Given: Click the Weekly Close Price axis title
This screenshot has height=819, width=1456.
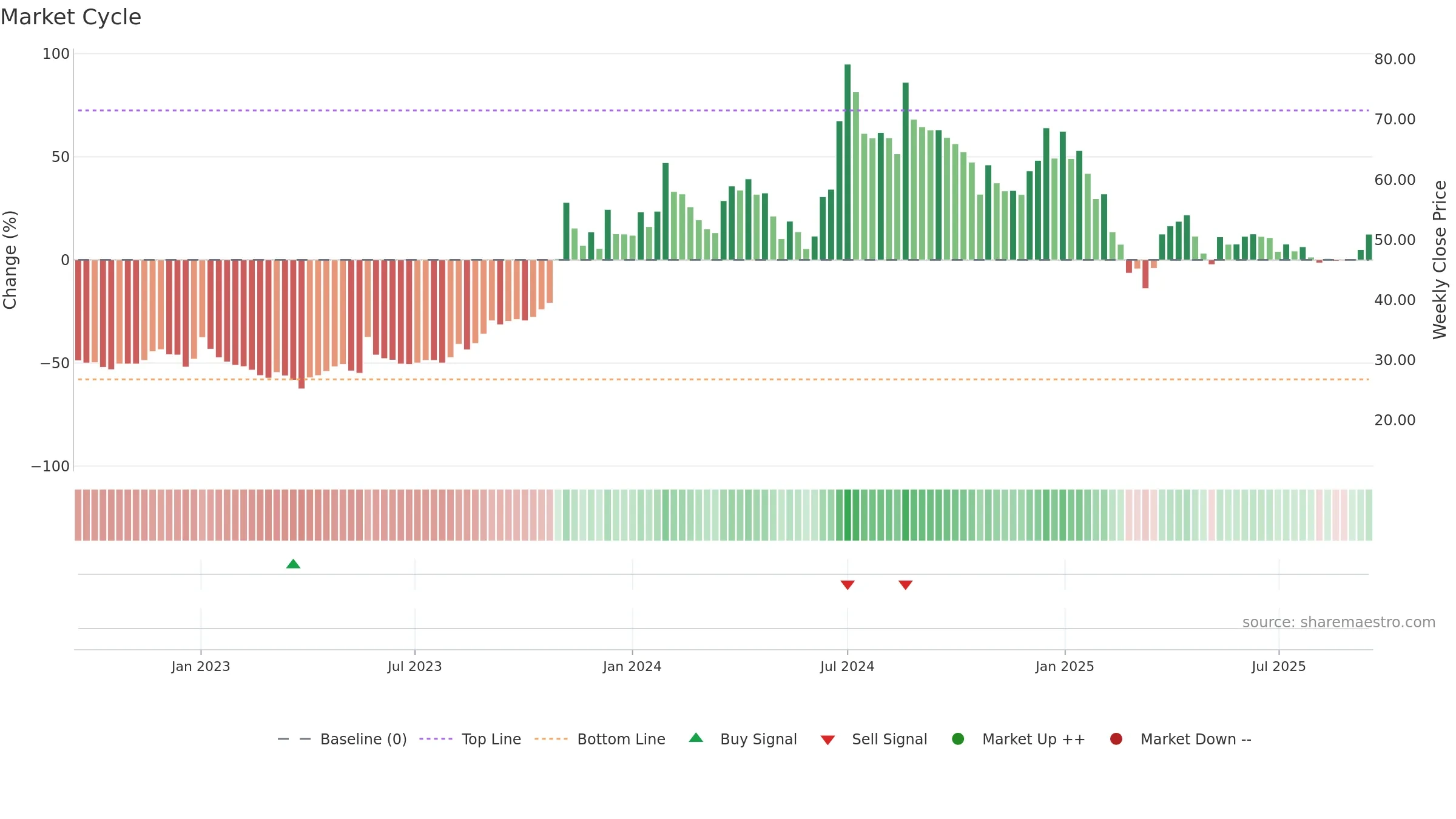Looking at the screenshot, I should (1440, 260).
